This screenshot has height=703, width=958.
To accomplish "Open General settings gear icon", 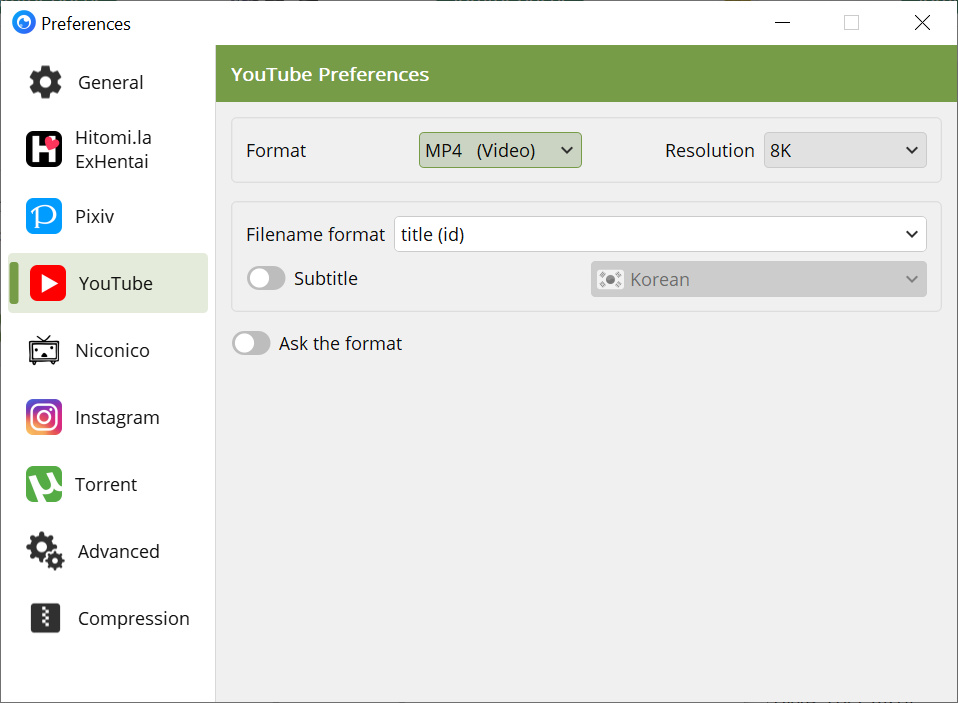I will pos(45,82).
